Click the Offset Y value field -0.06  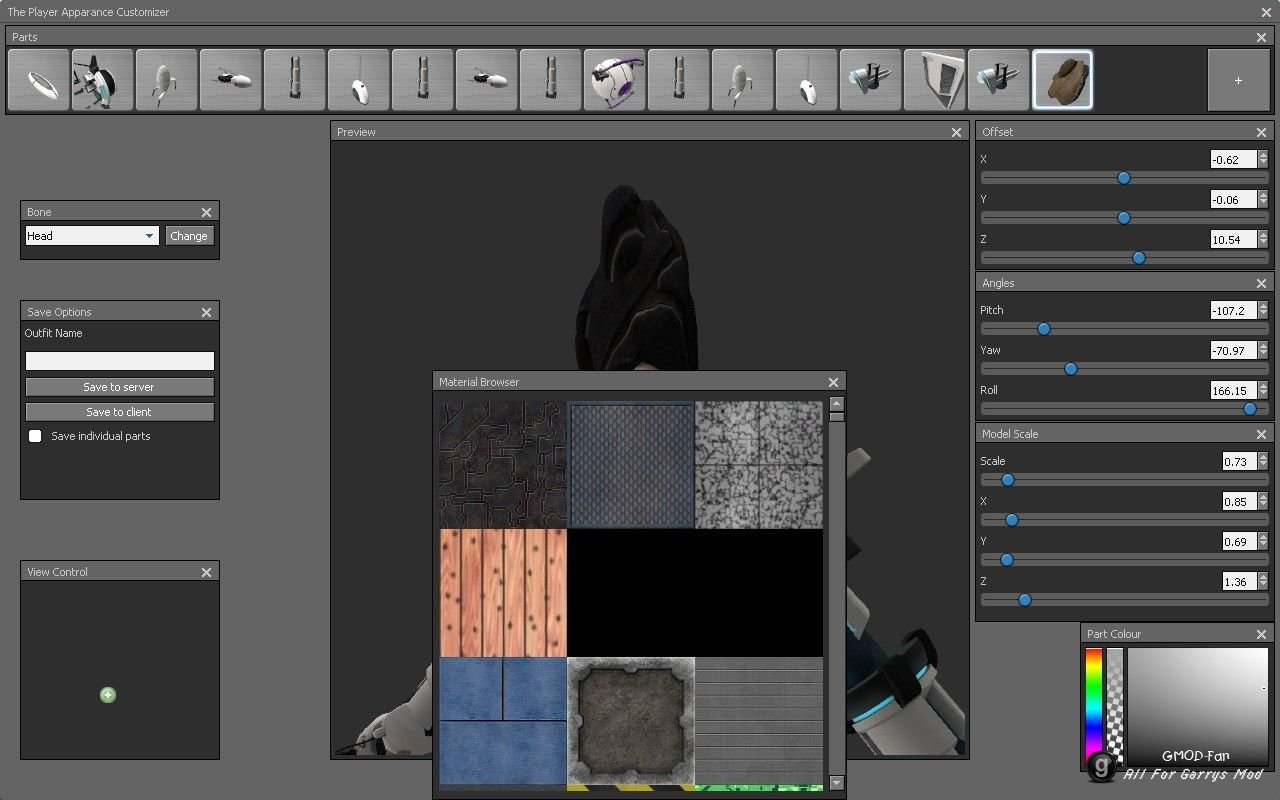click(1233, 199)
